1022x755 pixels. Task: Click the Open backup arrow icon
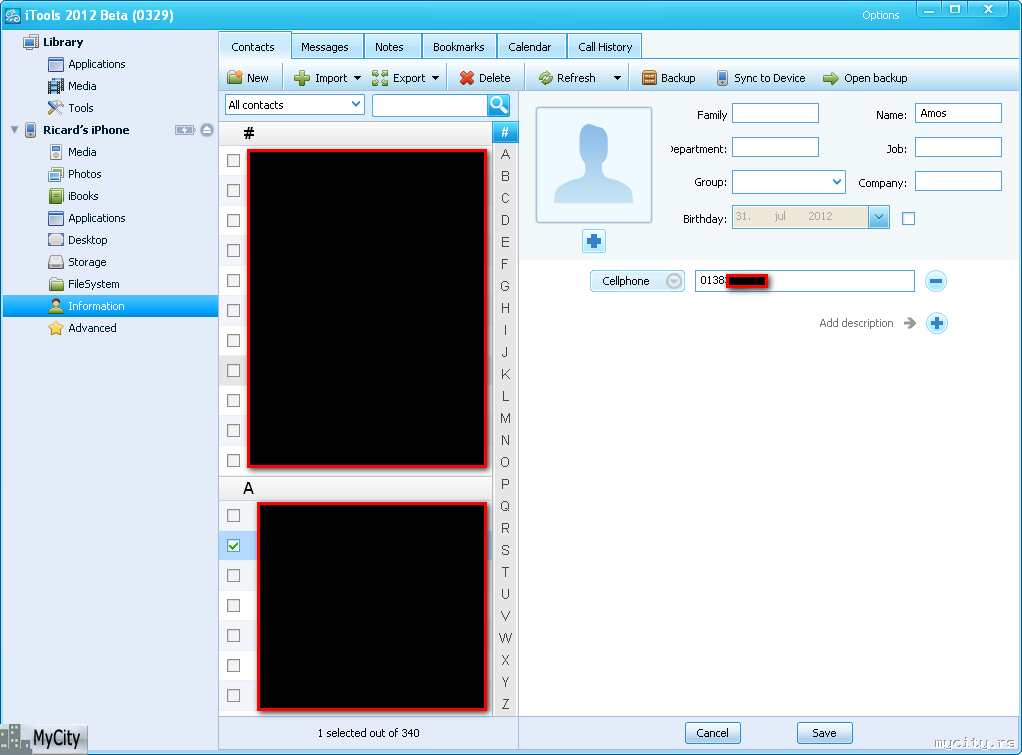click(x=830, y=78)
